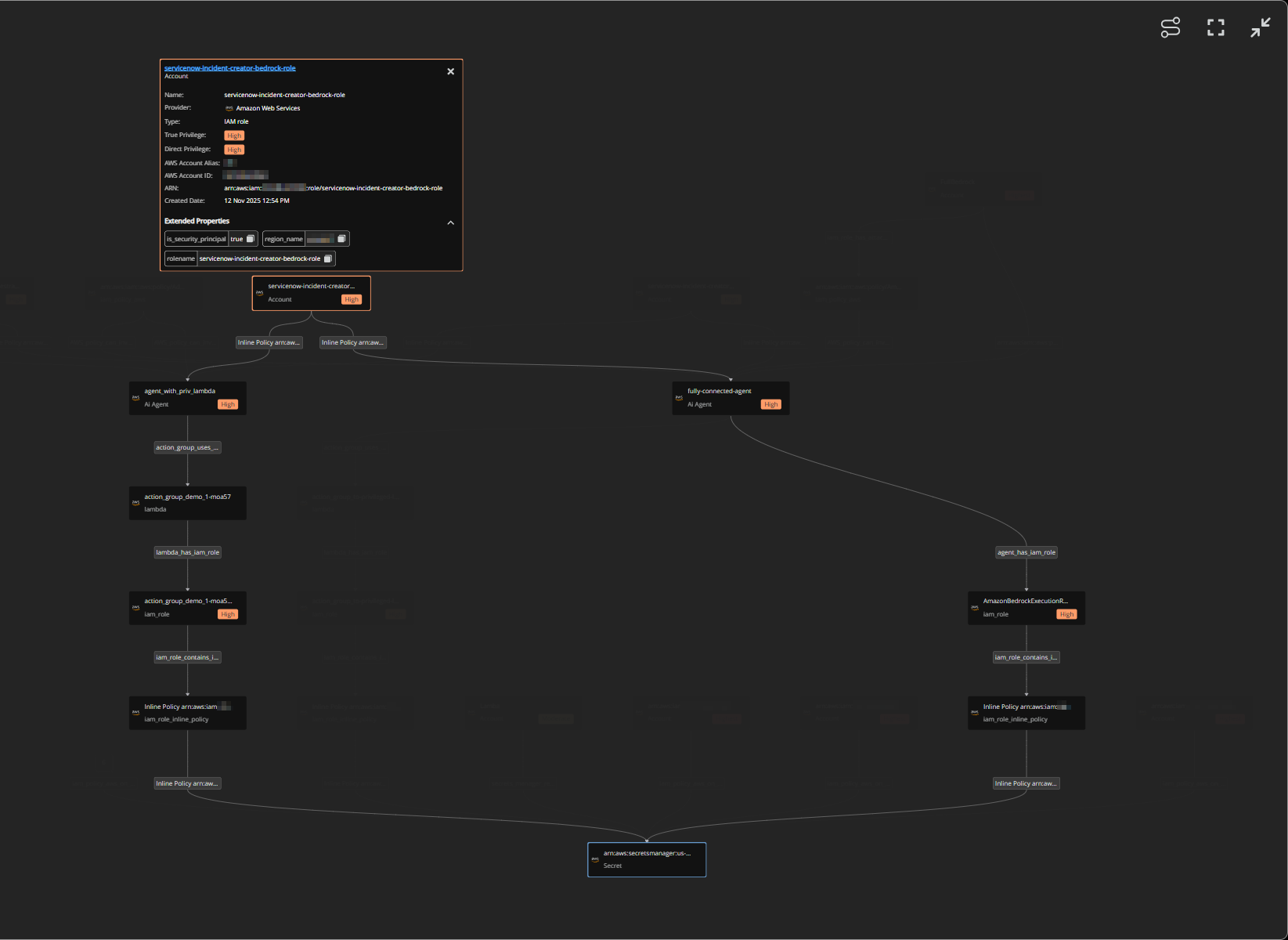Copy the is_security_principal value
Image resolution: width=1288 pixels, height=940 pixels.
tap(251, 239)
